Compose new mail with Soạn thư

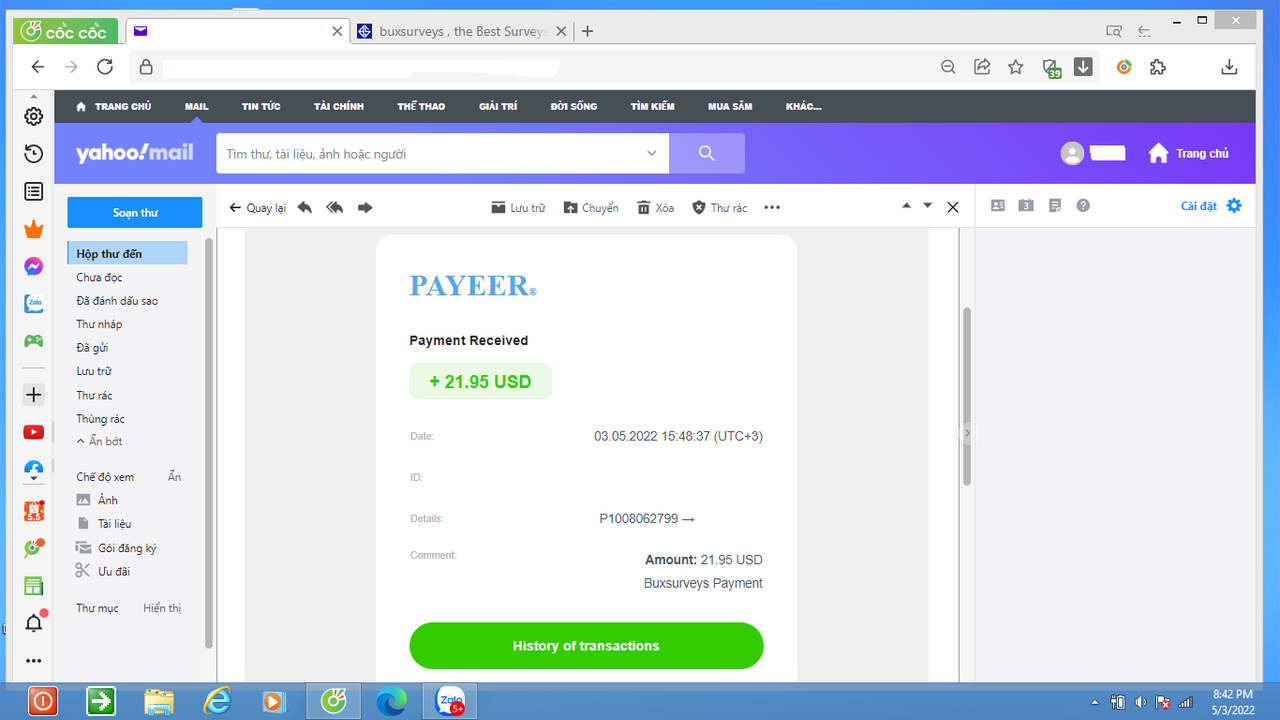[135, 213]
